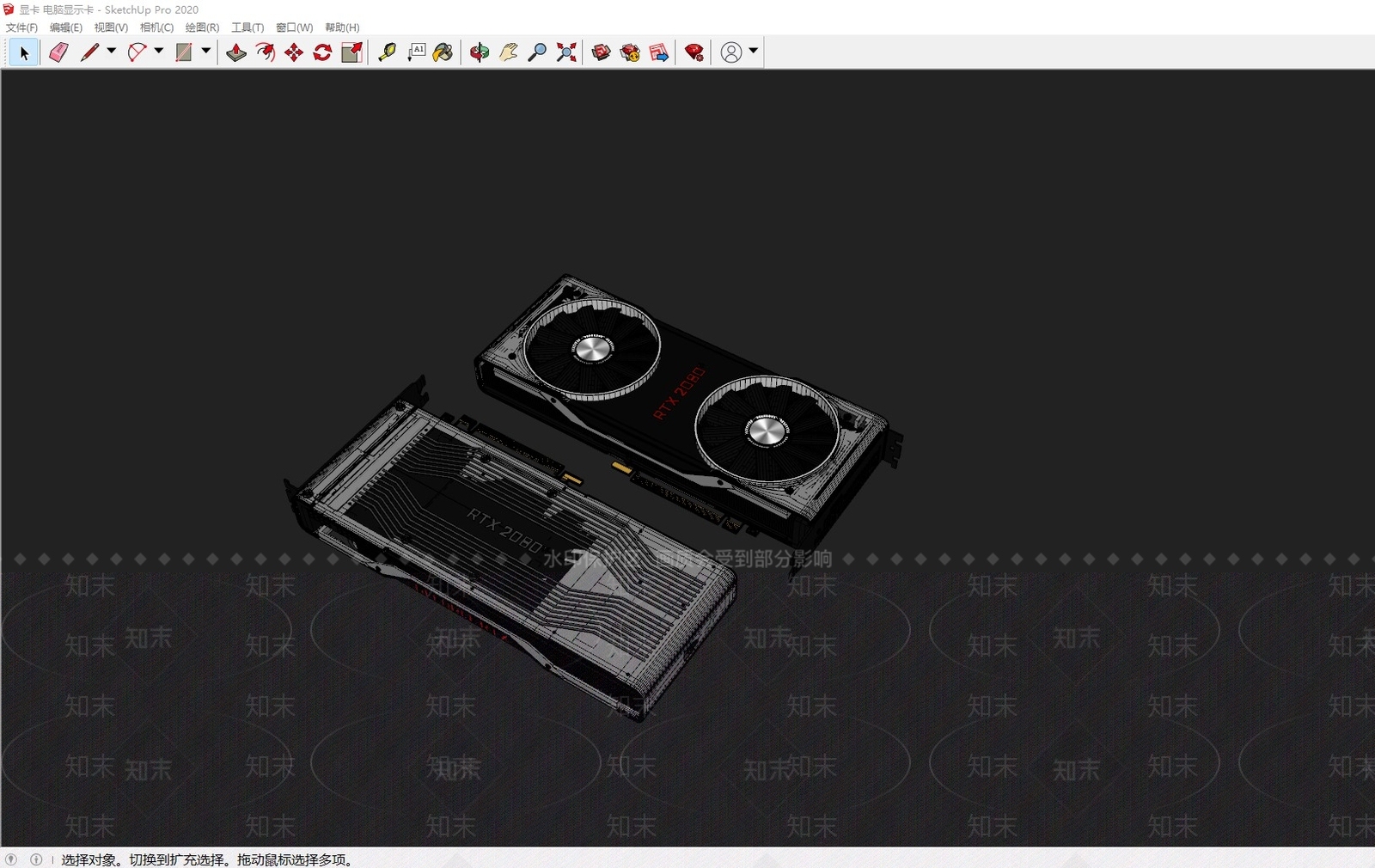
Task: Open the Extension Warehouse
Action: pyautogui.click(x=631, y=52)
